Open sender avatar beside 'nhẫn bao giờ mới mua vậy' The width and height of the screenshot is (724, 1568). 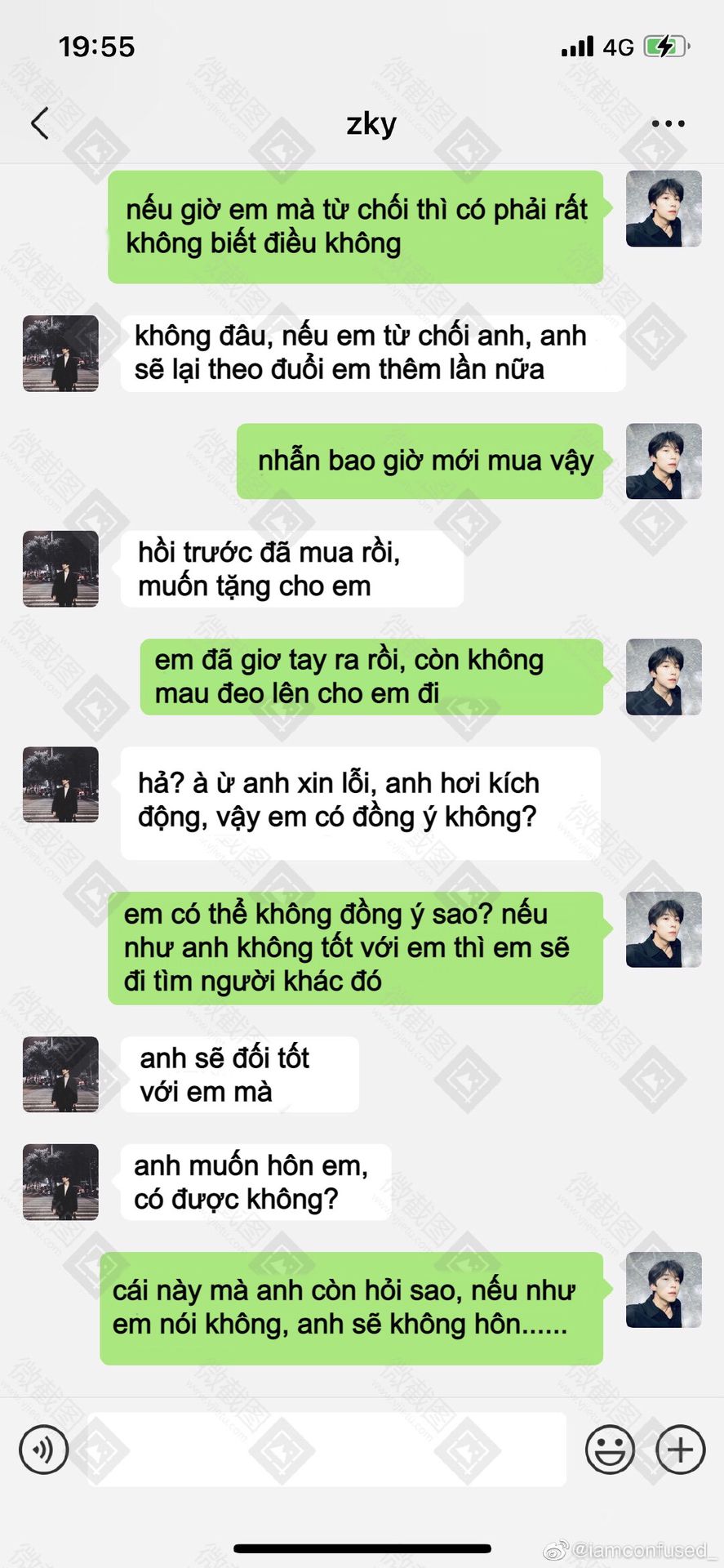[x=664, y=461]
